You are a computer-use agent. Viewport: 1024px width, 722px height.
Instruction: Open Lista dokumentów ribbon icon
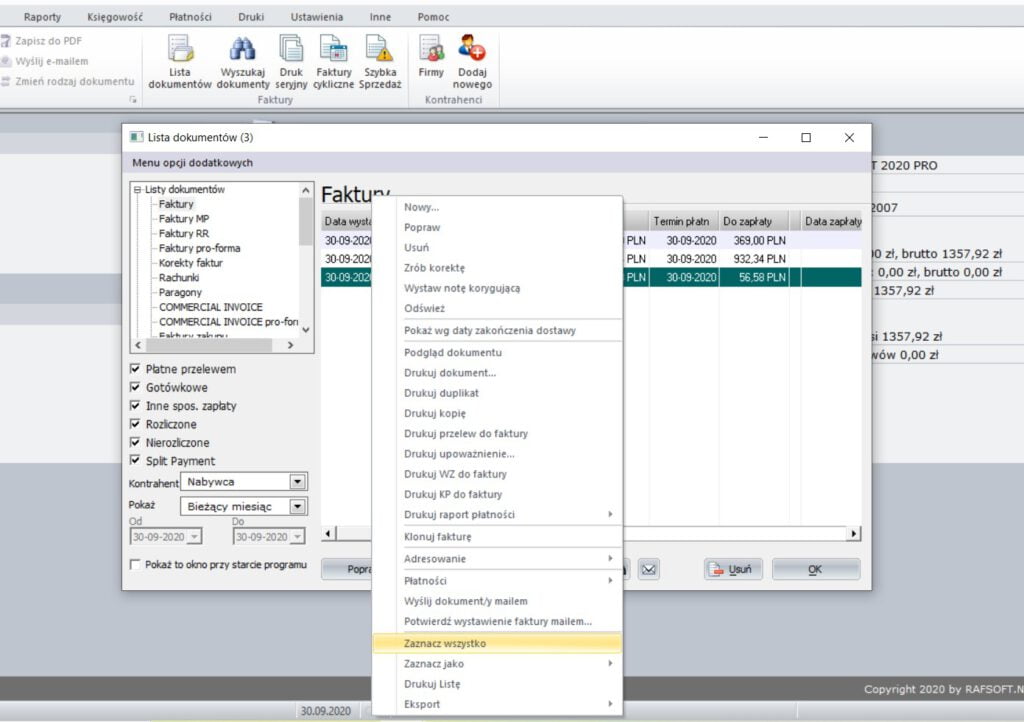coord(180,60)
